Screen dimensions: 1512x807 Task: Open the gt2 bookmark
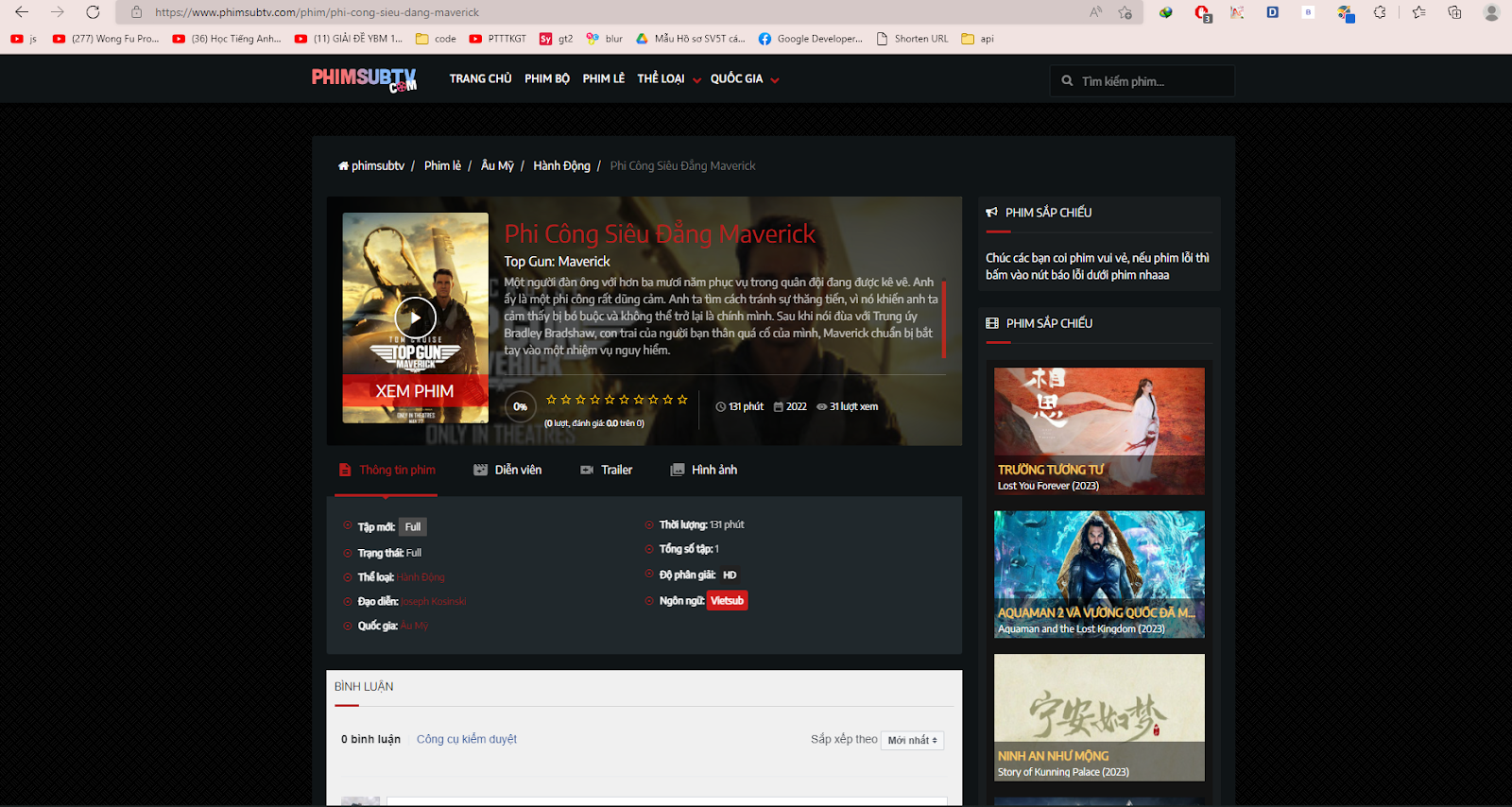click(556, 39)
